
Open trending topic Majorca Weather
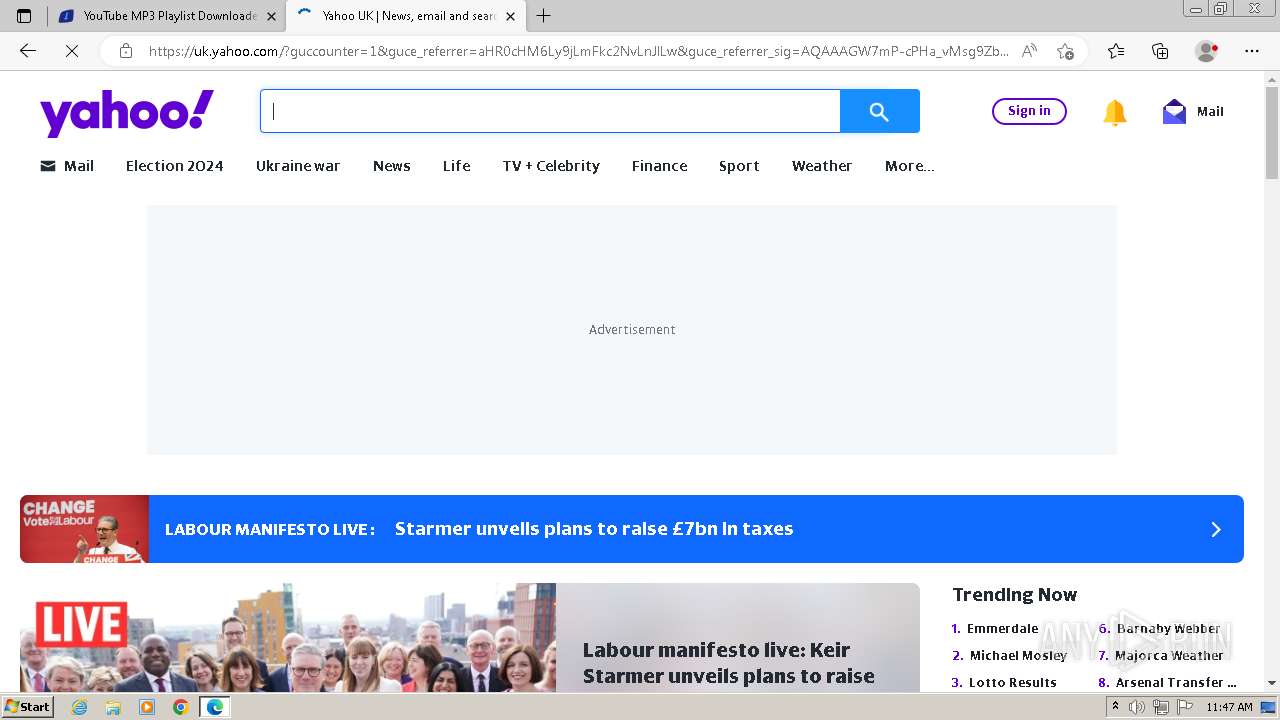(1169, 656)
